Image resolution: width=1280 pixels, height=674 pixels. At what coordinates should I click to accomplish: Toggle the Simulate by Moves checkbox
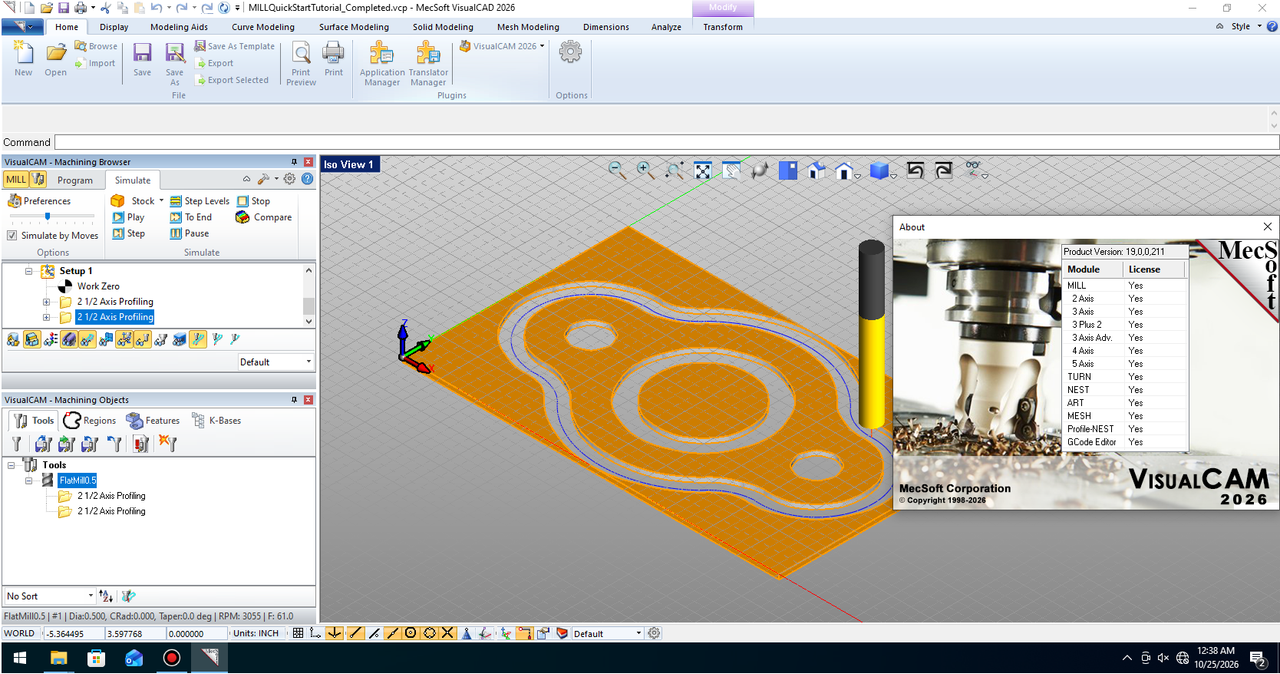coord(12,236)
